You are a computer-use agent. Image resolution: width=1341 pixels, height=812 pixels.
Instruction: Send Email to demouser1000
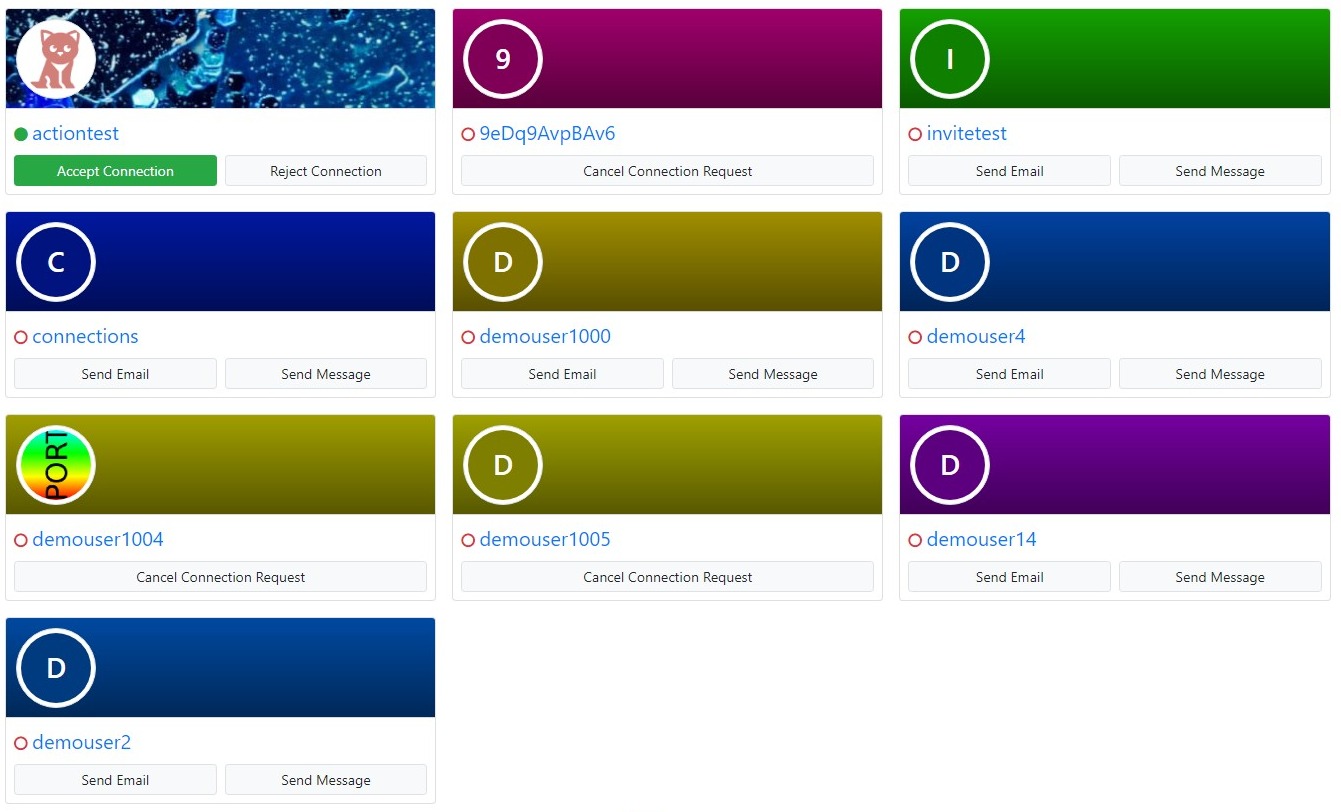coord(562,374)
